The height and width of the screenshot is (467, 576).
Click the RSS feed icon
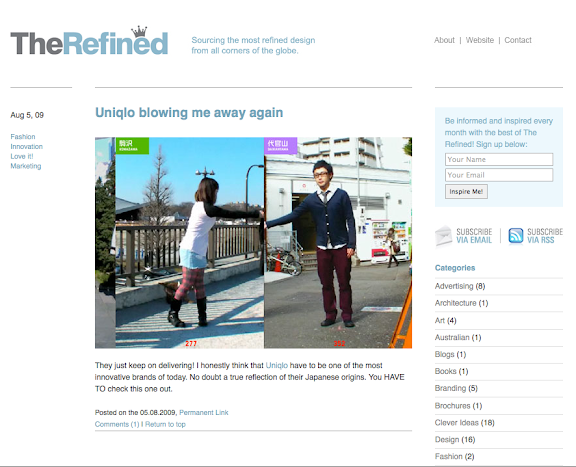click(516, 236)
